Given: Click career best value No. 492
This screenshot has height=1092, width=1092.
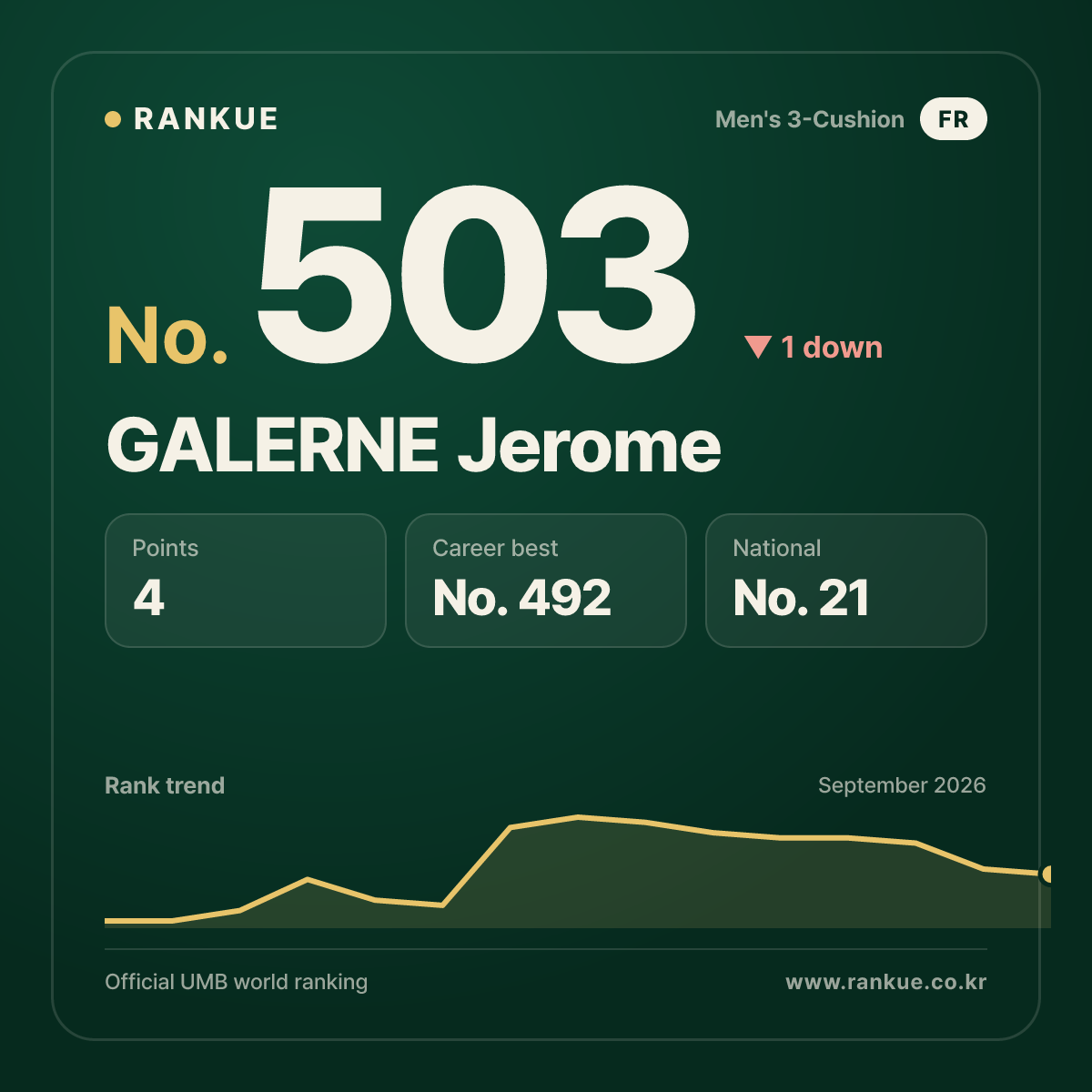Looking at the screenshot, I should [522, 598].
